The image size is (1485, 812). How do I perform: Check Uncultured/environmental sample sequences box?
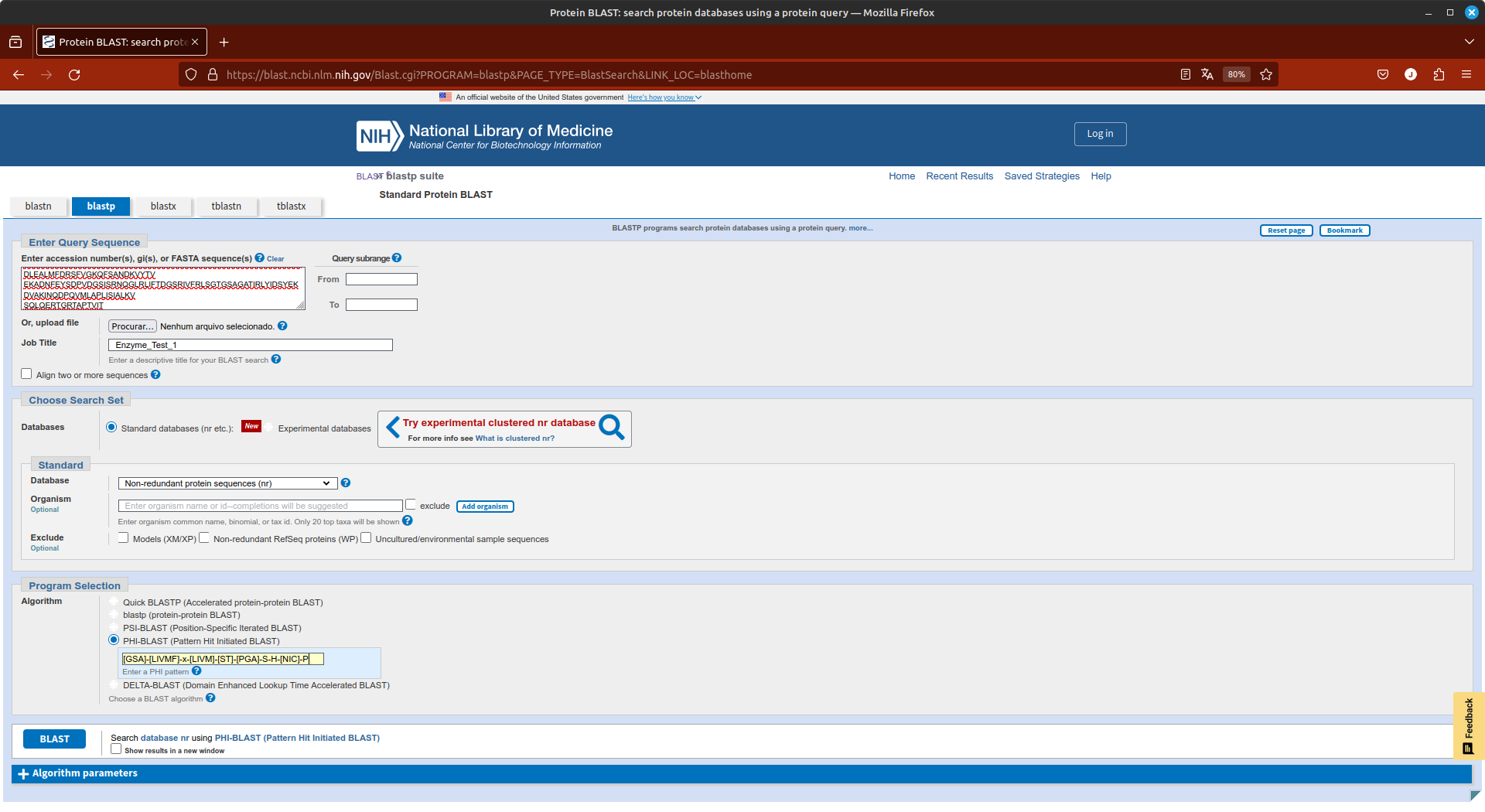tap(366, 537)
